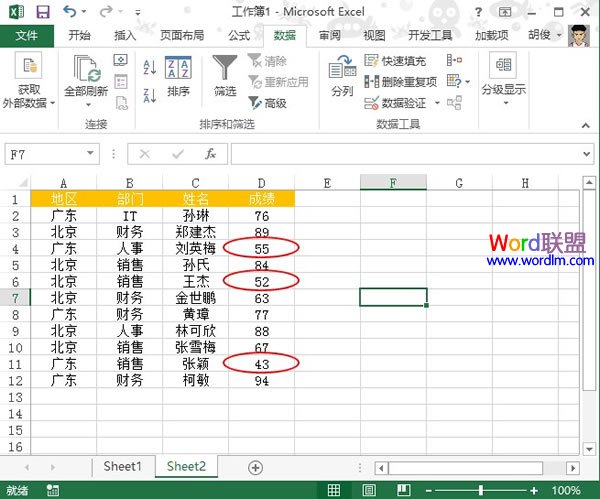This screenshot has height=499, width=600.
Task: Open What-If Analysis icon
Action: pyautogui.click(x=454, y=81)
